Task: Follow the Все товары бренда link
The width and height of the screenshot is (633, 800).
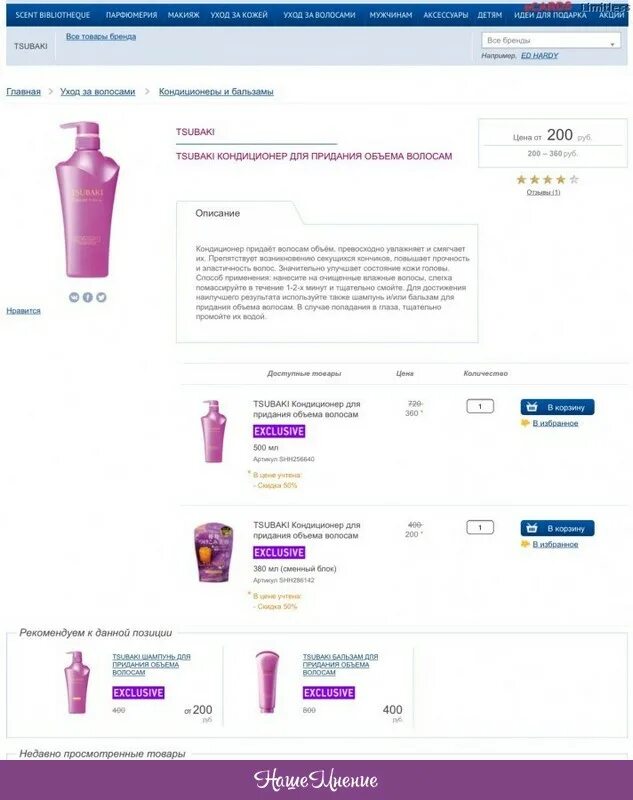Action: [x=101, y=37]
